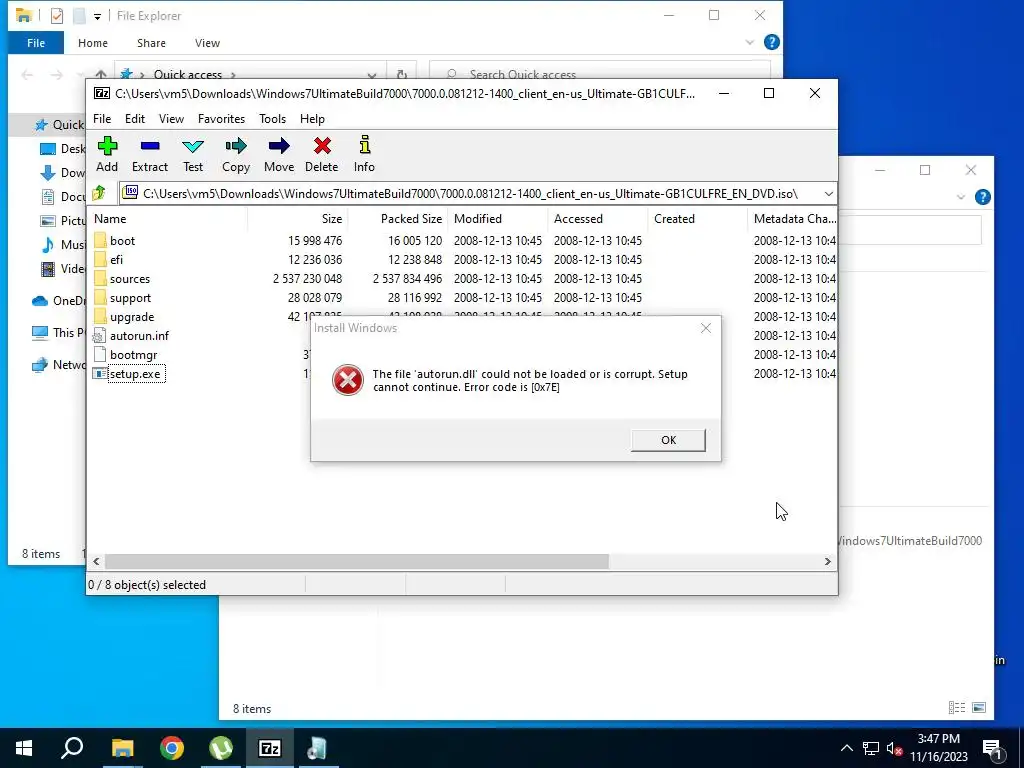Viewport: 1024px width, 768px height.
Task: Sort by Created column header
Action: 674,219
